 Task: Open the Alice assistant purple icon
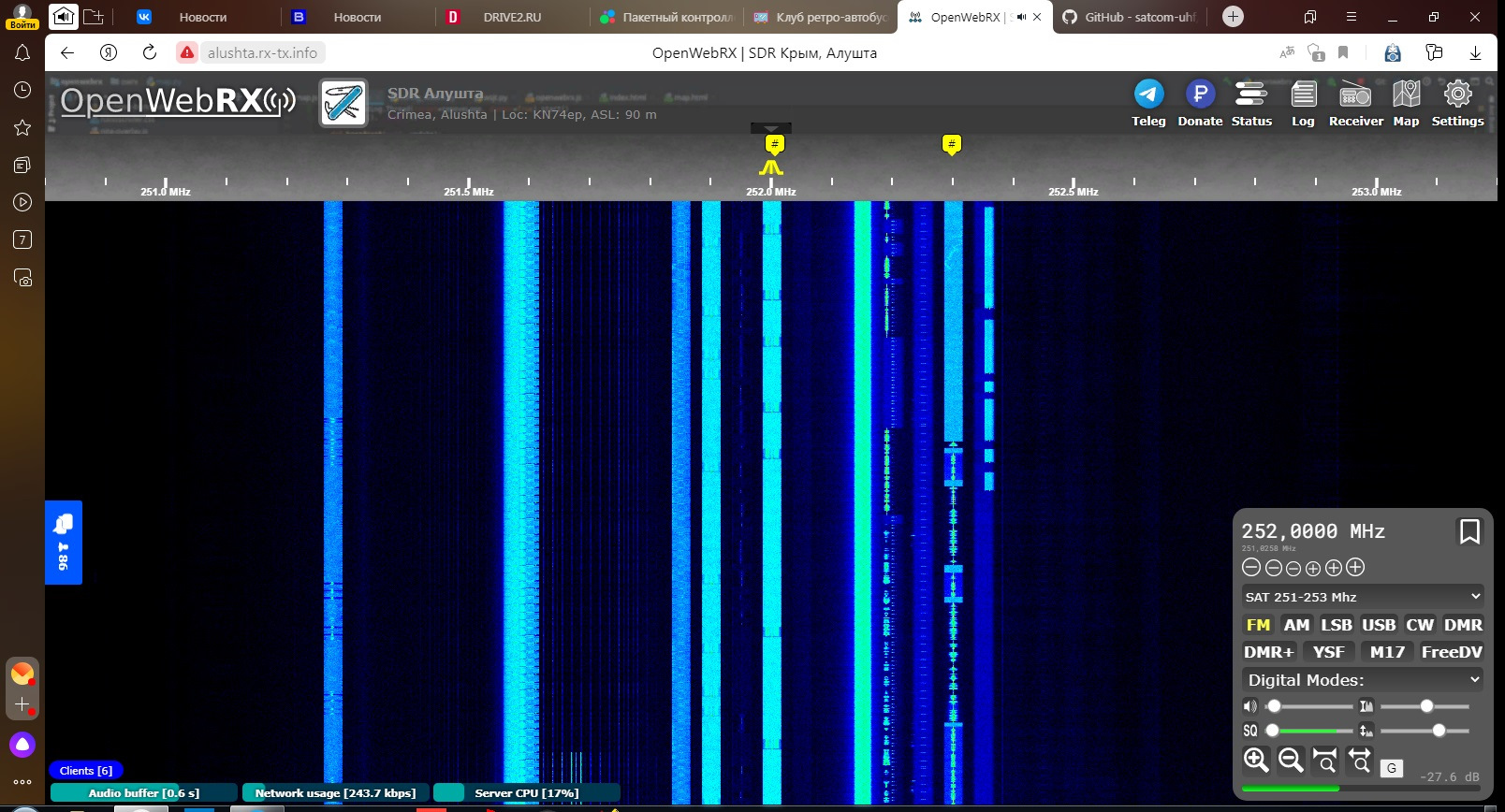[x=22, y=745]
